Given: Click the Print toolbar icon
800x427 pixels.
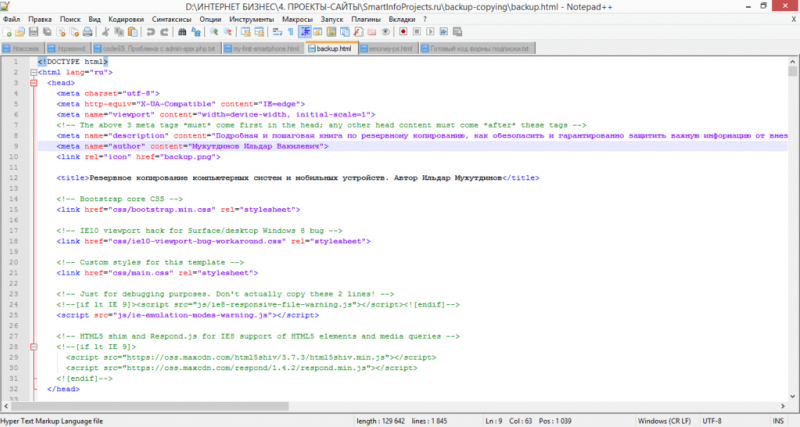Looking at the screenshot, I should tap(87, 32).
